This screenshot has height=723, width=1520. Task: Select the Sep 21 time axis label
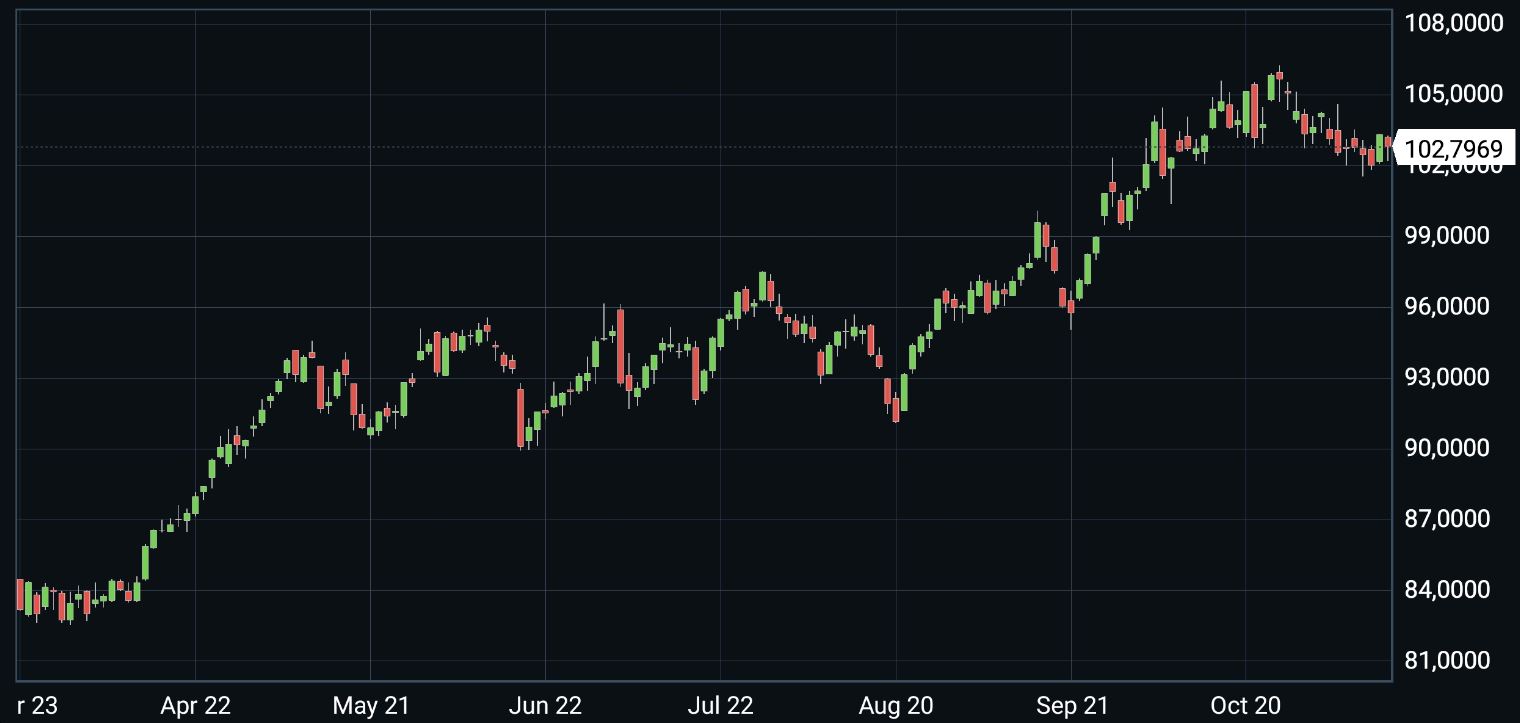point(1071,706)
